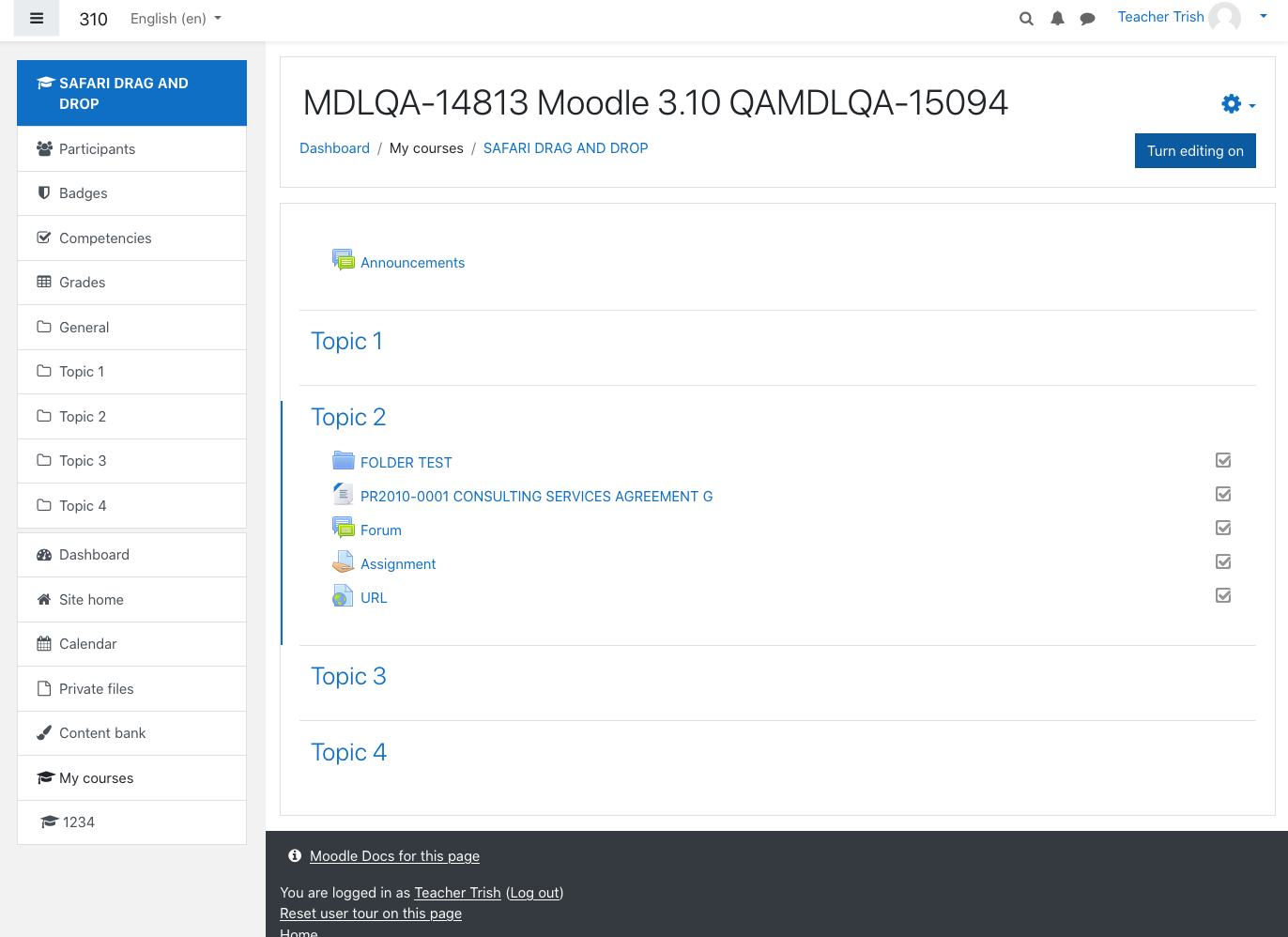Go to Topic 3 in the sidebar
Viewport: 1288px width, 937px height.
tap(131, 461)
